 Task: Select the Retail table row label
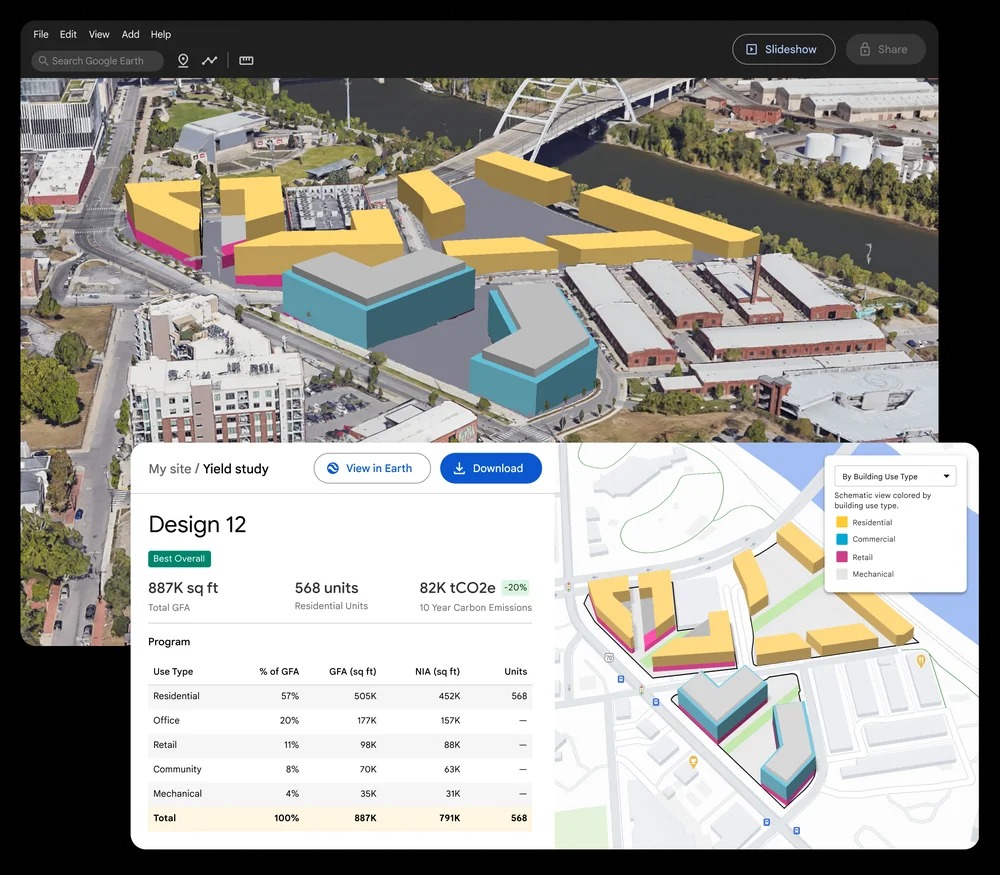tap(165, 745)
